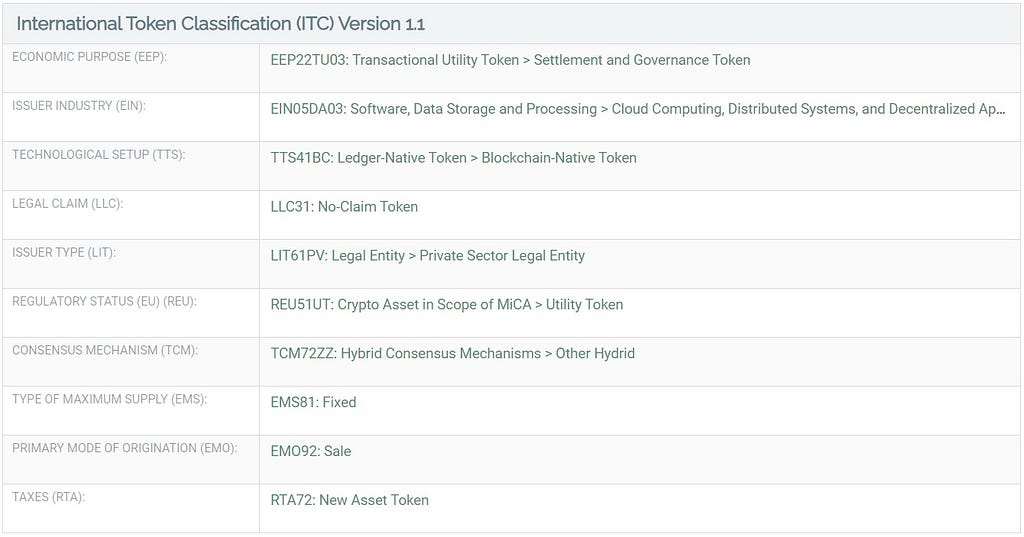Screen dimensions: 1024x537
Task: Select the CONSENSUS MECHANISM (TCM) label
Action: point(105,351)
